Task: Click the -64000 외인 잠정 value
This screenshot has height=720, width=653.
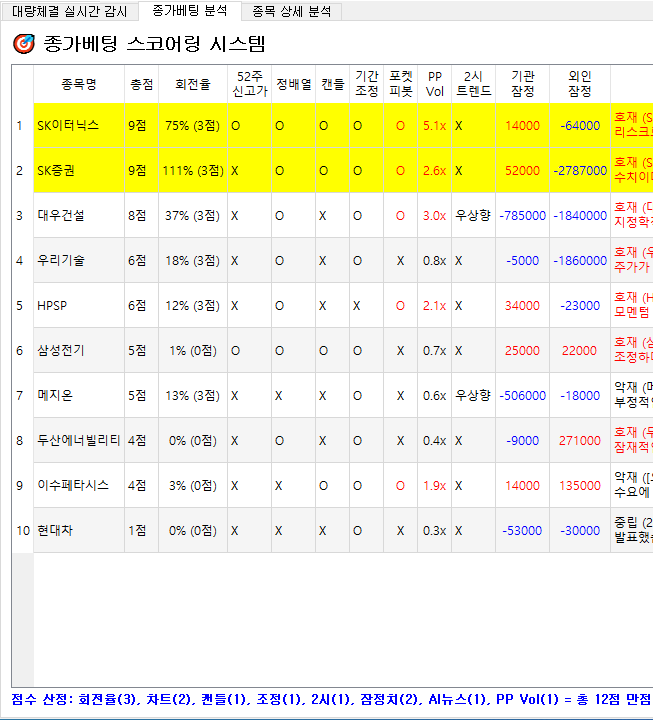Action: 580,125
